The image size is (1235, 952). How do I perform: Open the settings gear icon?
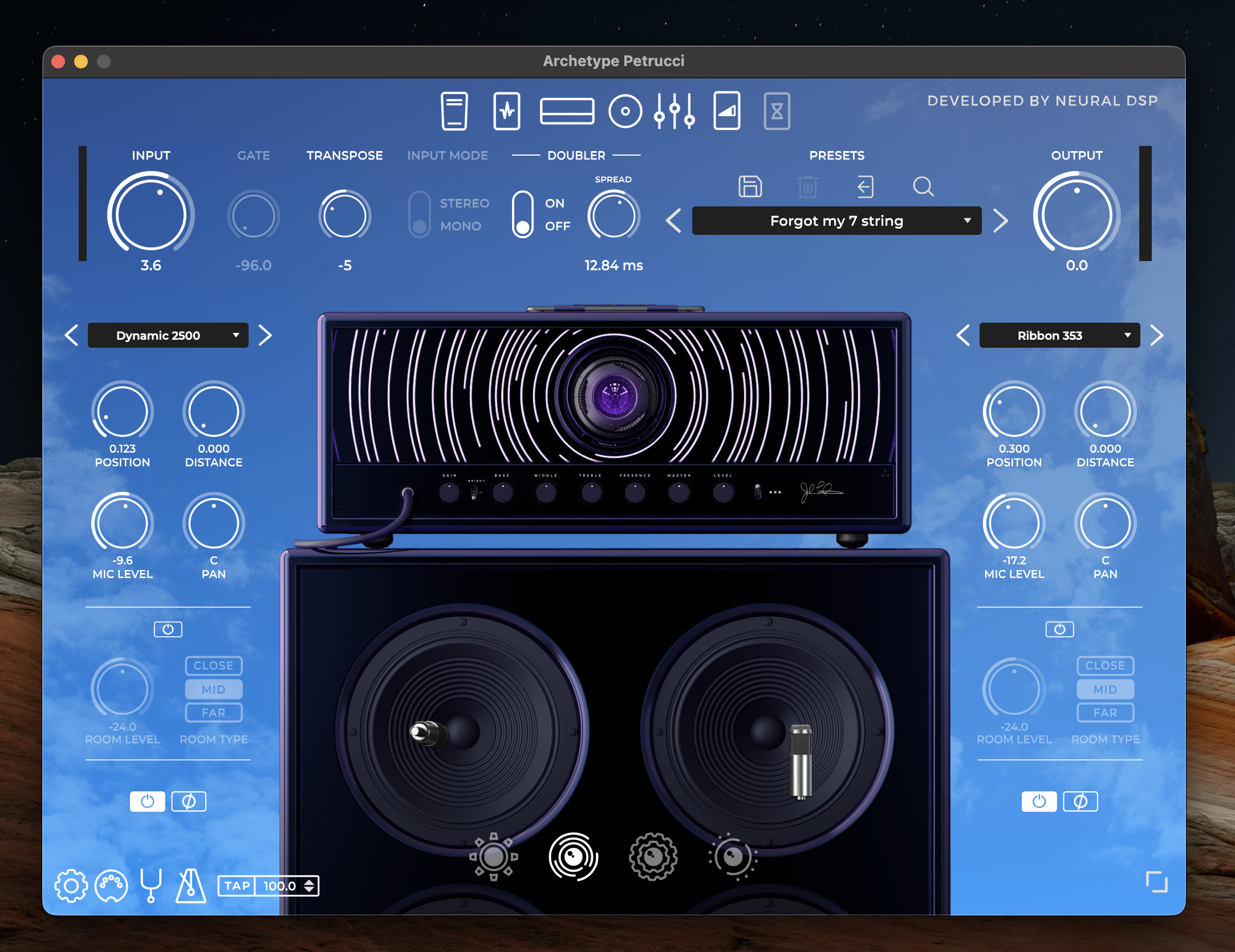71,885
